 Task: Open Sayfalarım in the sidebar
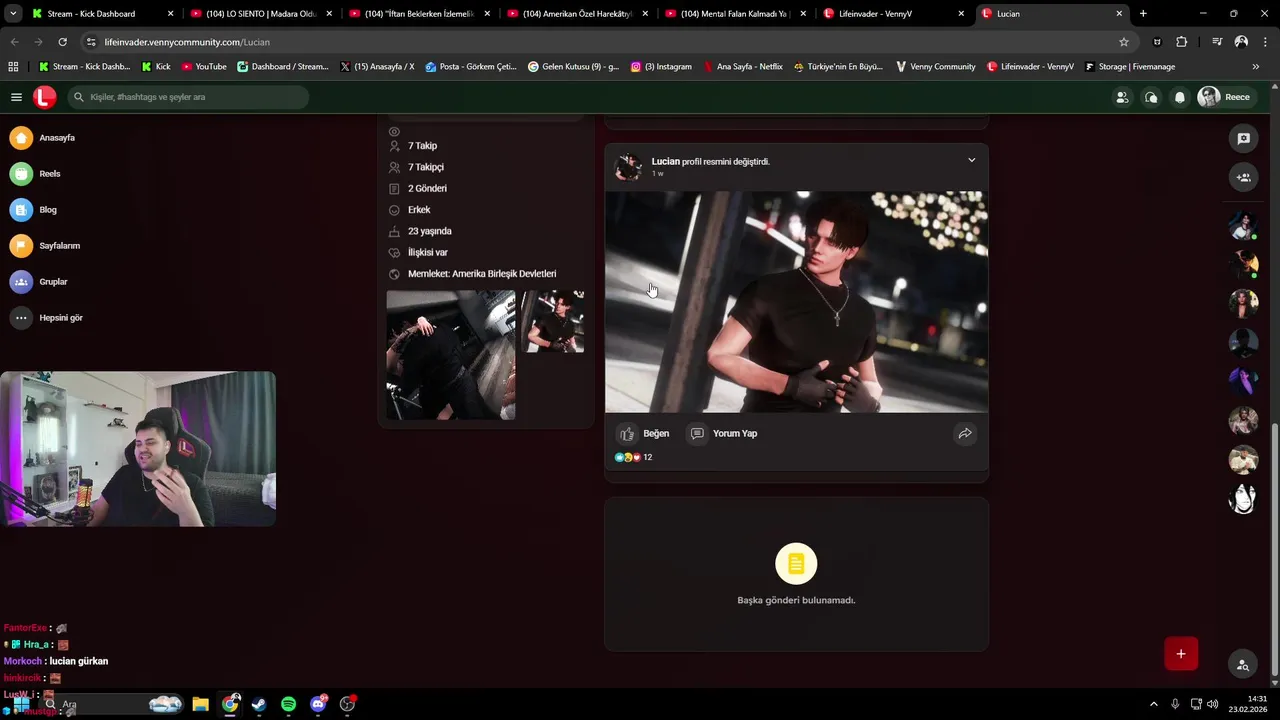[x=45, y=246]
